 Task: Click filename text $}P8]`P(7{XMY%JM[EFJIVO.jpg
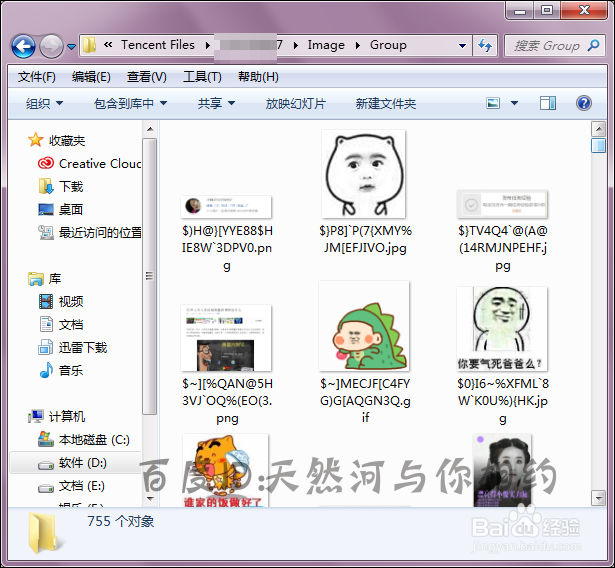(x=365, y=239)
